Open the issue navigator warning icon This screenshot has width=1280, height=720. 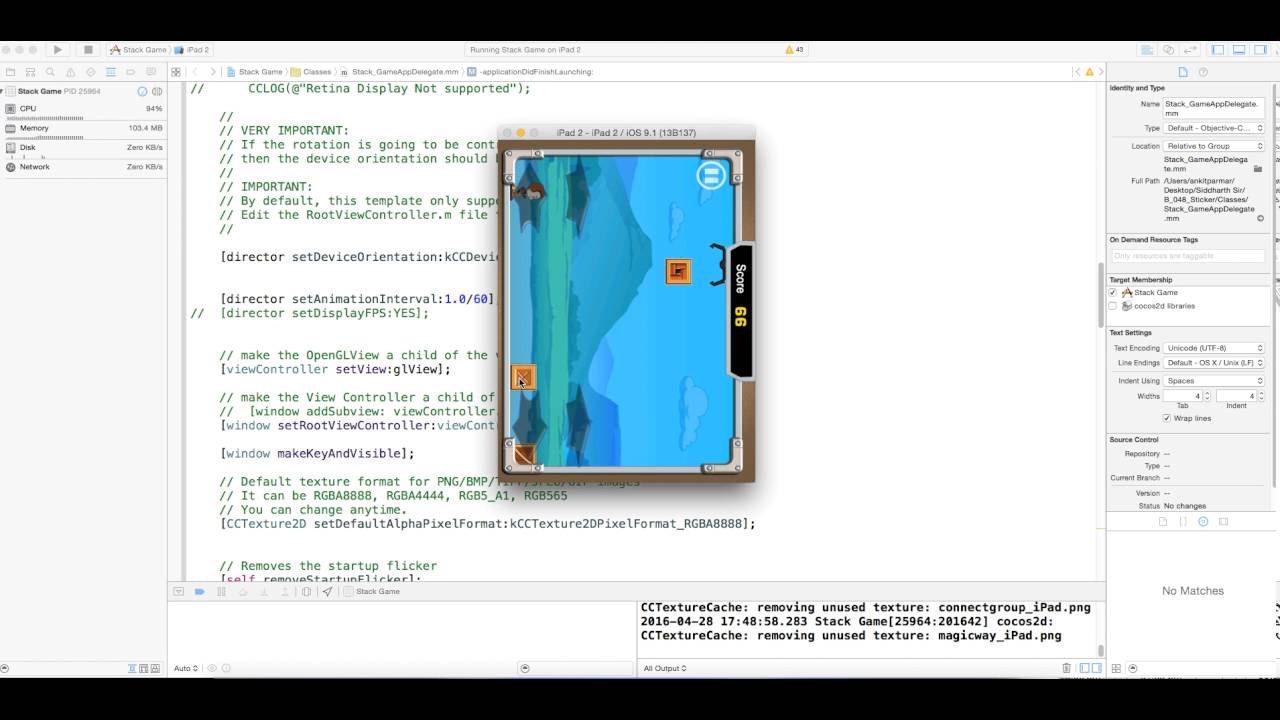(70, 72)
